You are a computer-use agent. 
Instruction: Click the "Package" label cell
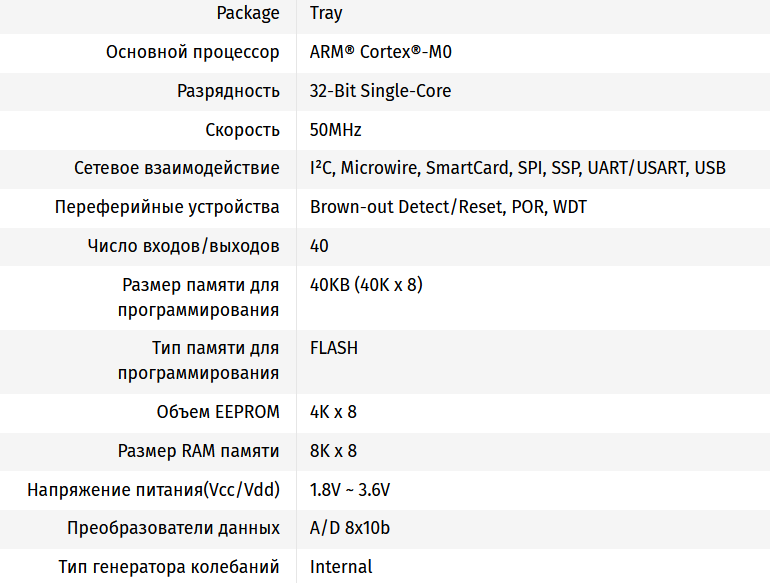(248, 13)
